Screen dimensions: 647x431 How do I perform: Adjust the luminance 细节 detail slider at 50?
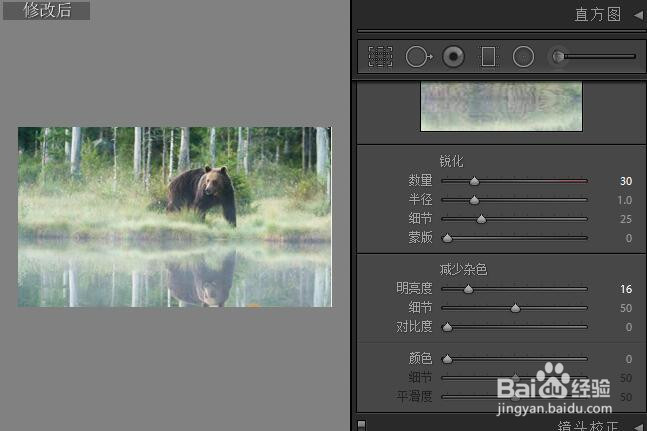pyautogui.click(x=514, y=308)
